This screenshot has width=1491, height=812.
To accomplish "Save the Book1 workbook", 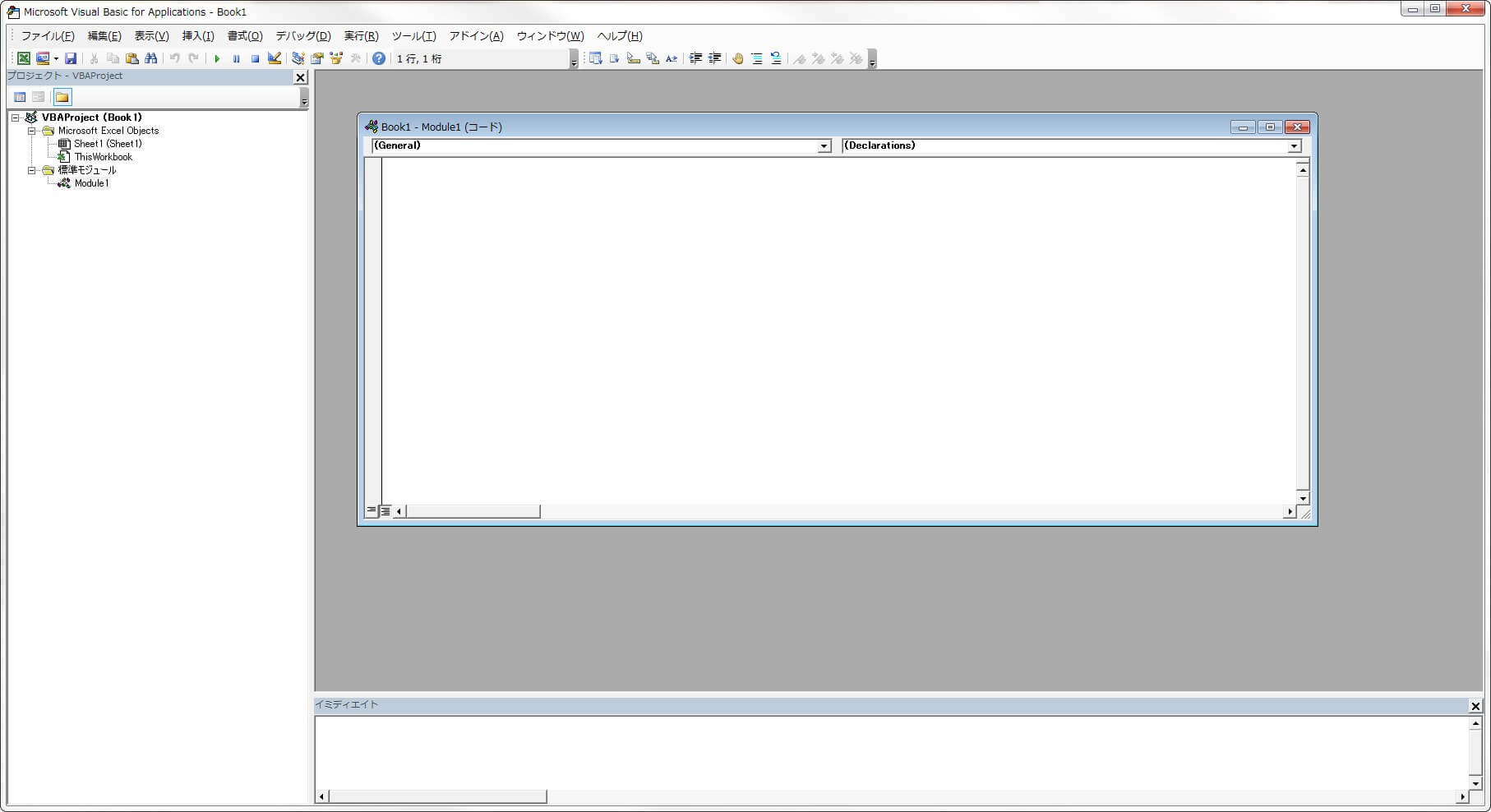I will click(71, 58).
